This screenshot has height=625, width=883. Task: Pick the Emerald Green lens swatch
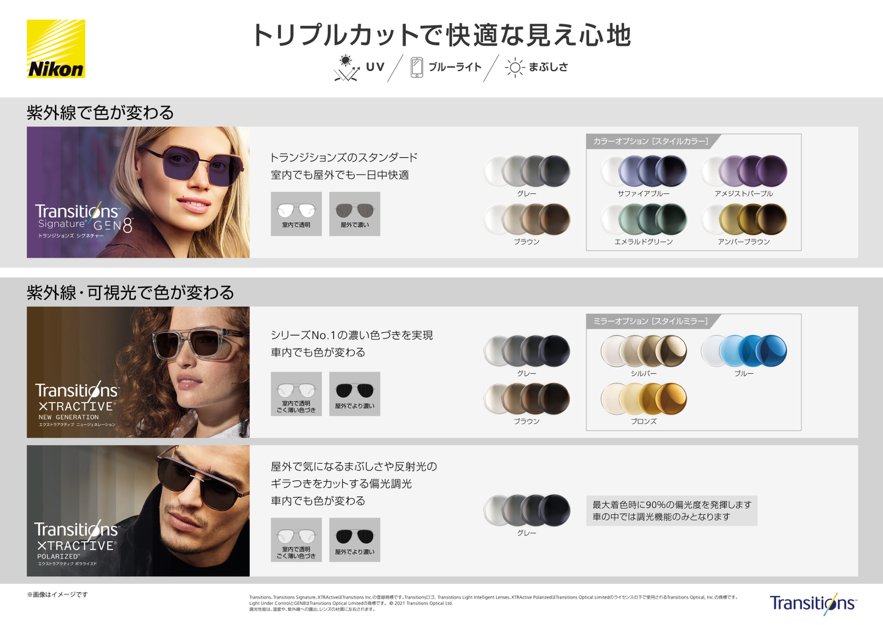(644, 225)
